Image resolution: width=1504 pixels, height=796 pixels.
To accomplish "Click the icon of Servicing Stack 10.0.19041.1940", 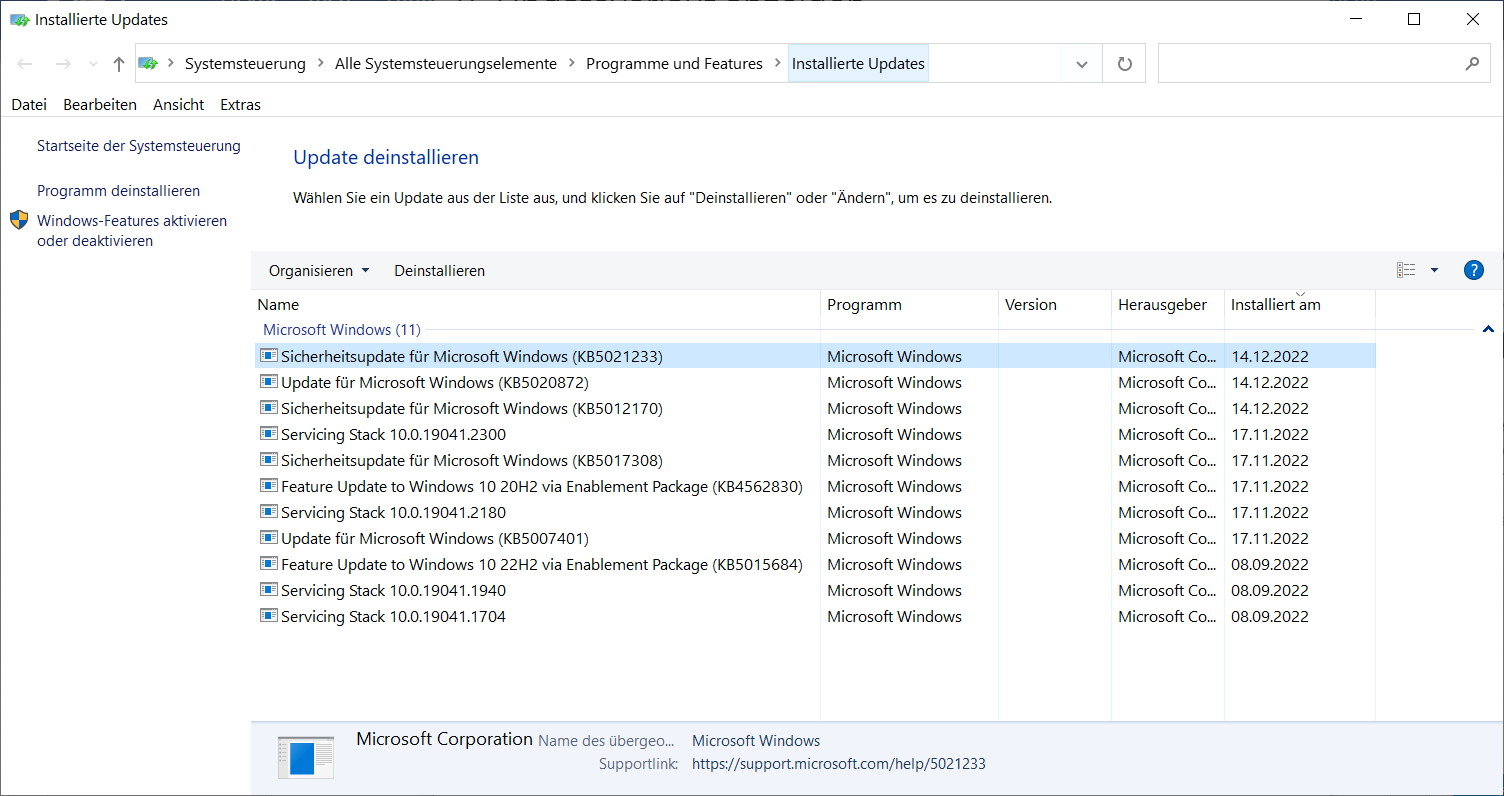I will coord(268,590).
